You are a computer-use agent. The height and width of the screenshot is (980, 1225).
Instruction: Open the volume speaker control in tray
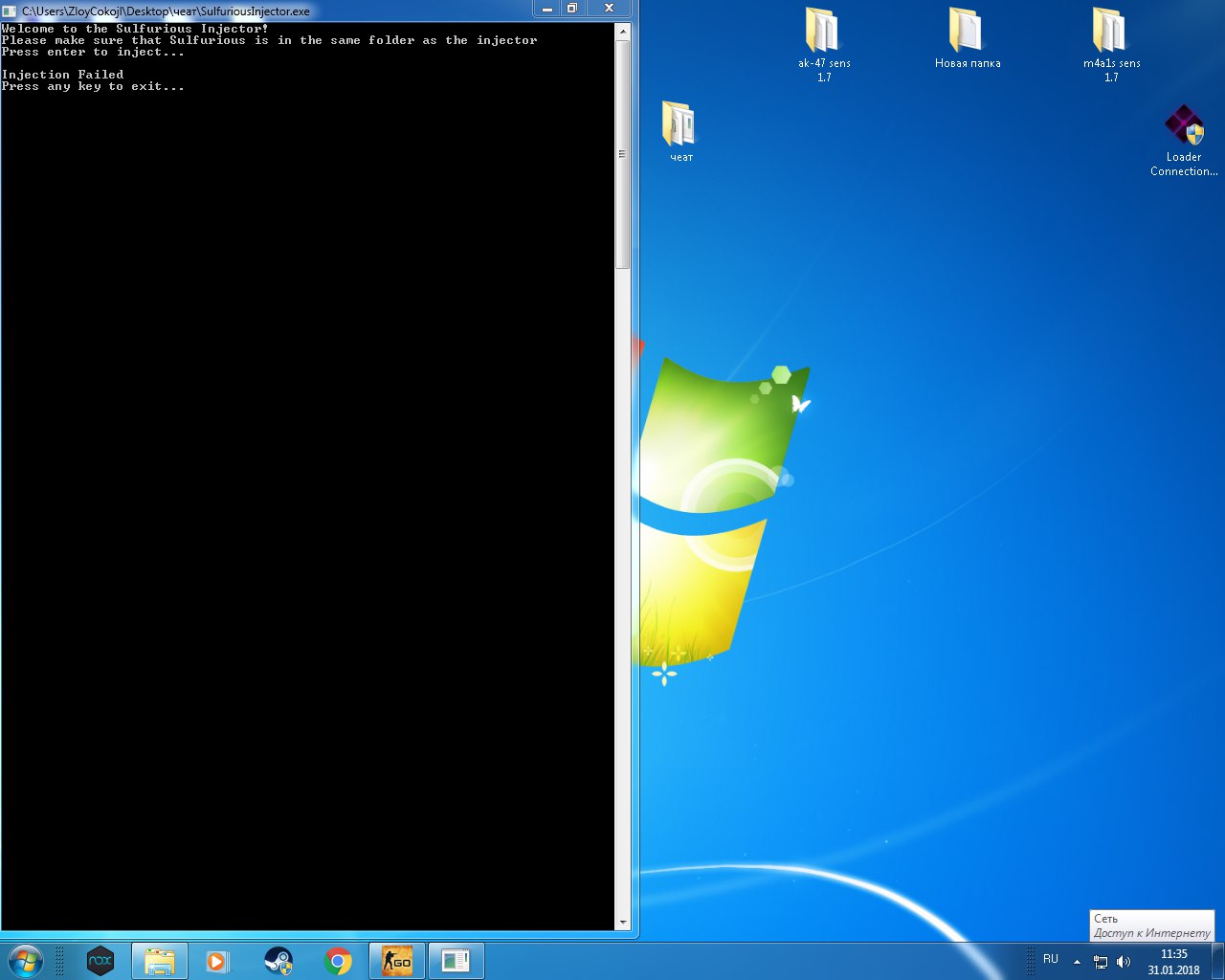[1124, 962]
